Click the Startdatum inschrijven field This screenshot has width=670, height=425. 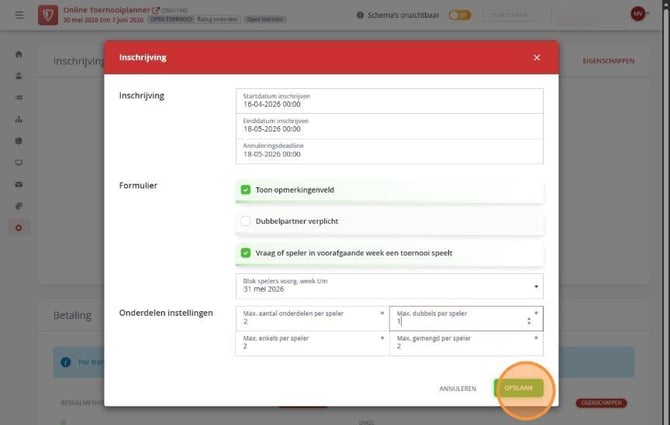point(389,101)
